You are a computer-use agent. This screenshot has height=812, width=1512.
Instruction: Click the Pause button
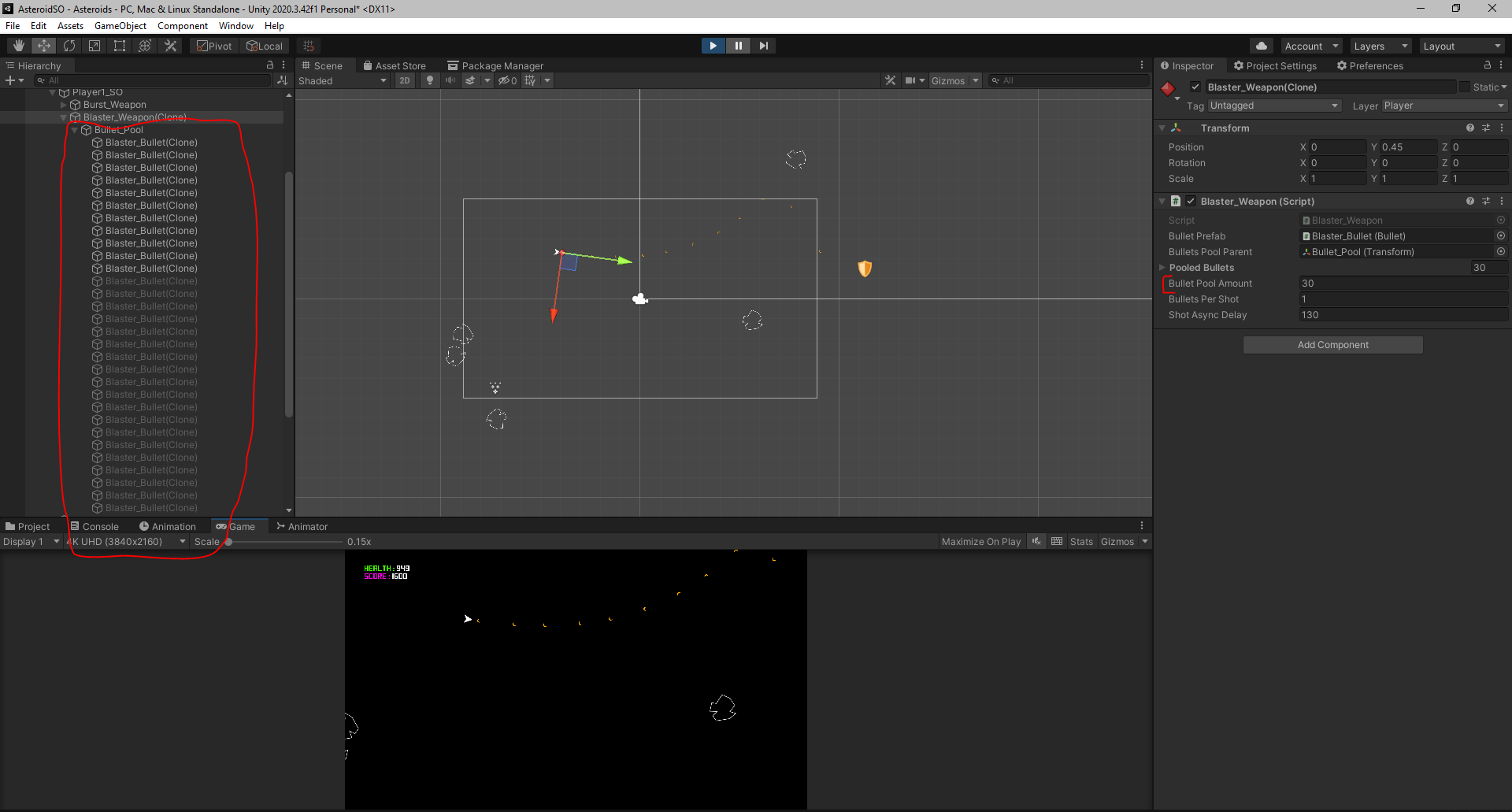pyautogui.click(x=738, y=46)
